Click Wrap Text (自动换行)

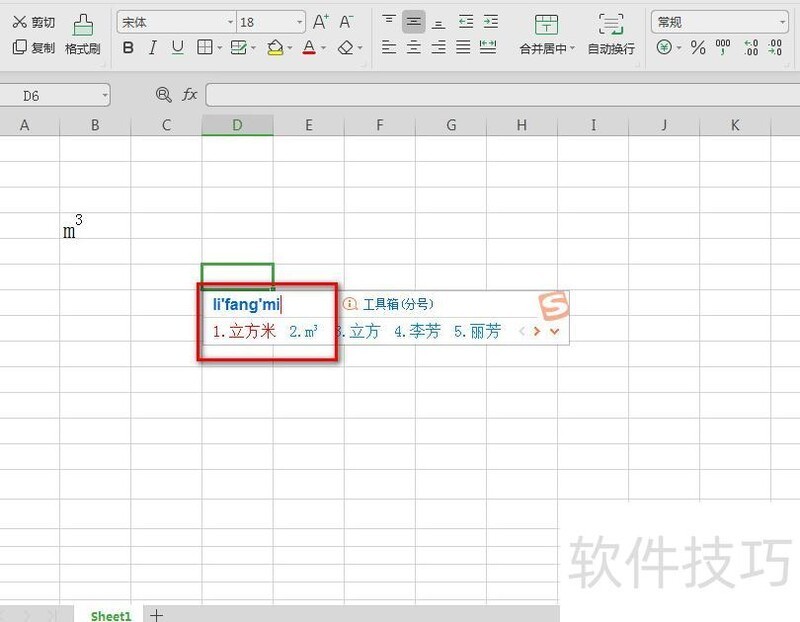click(x=611, y=35)
